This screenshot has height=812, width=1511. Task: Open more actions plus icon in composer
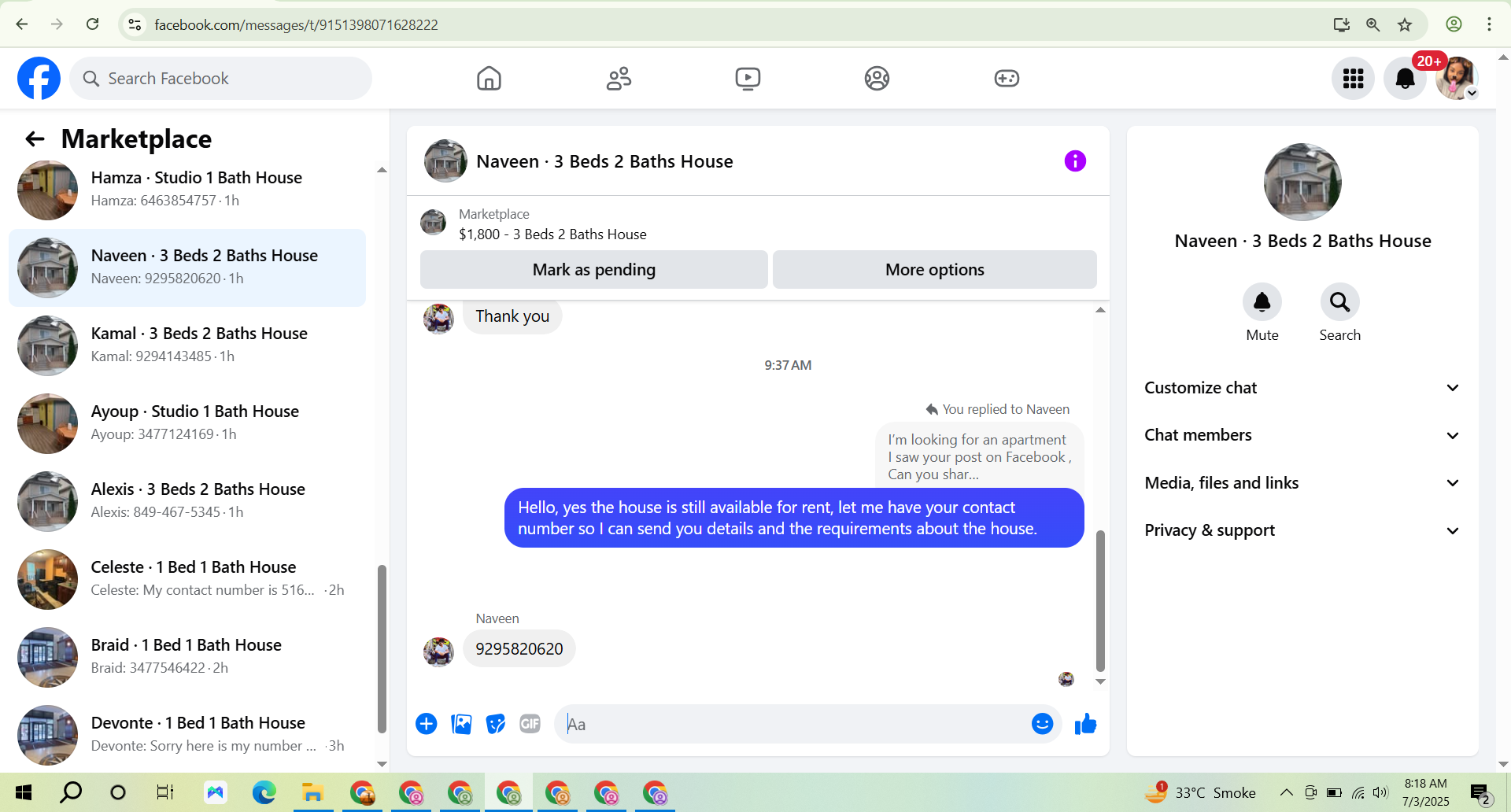427,724
